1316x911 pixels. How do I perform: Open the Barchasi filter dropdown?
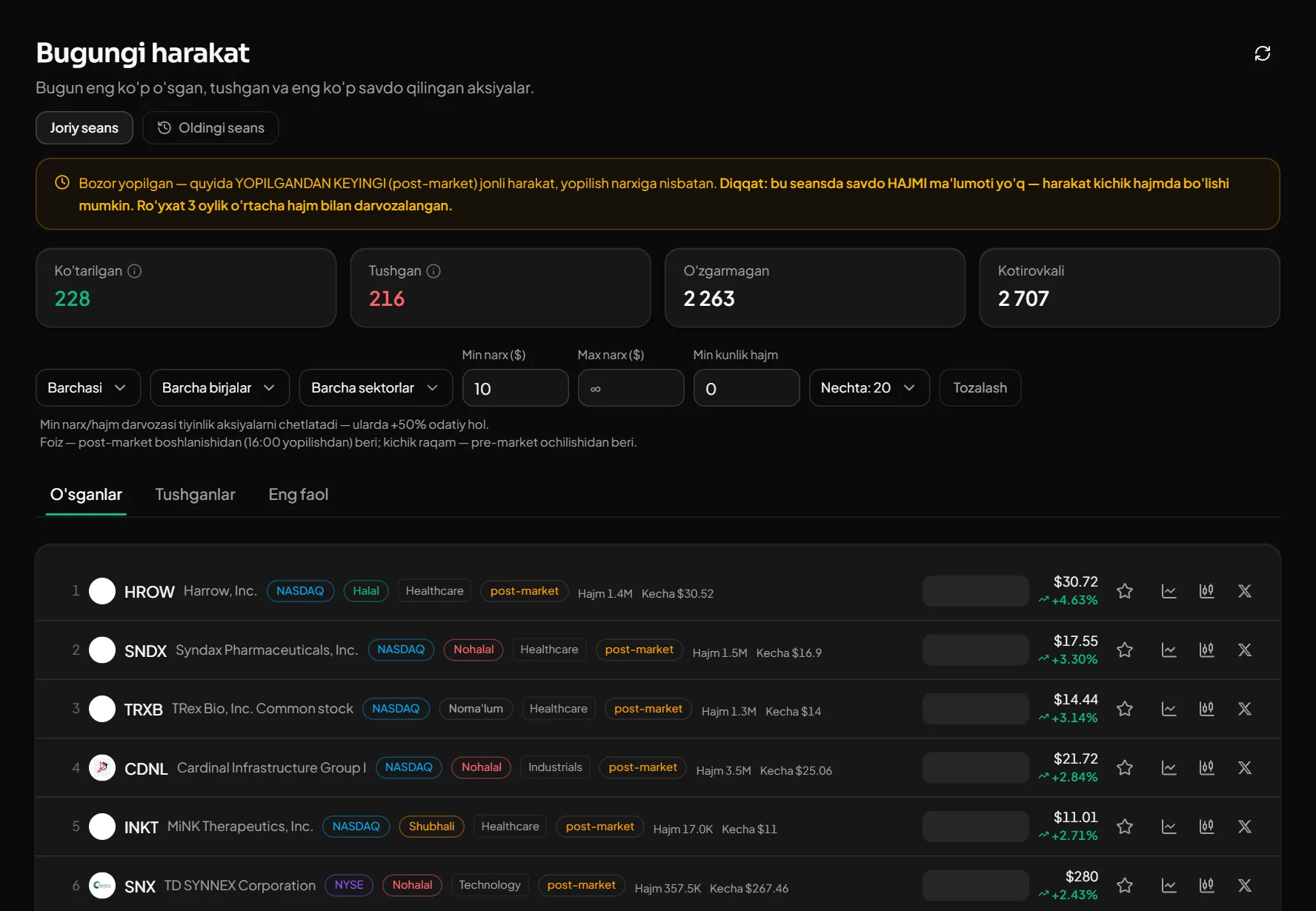88,387
